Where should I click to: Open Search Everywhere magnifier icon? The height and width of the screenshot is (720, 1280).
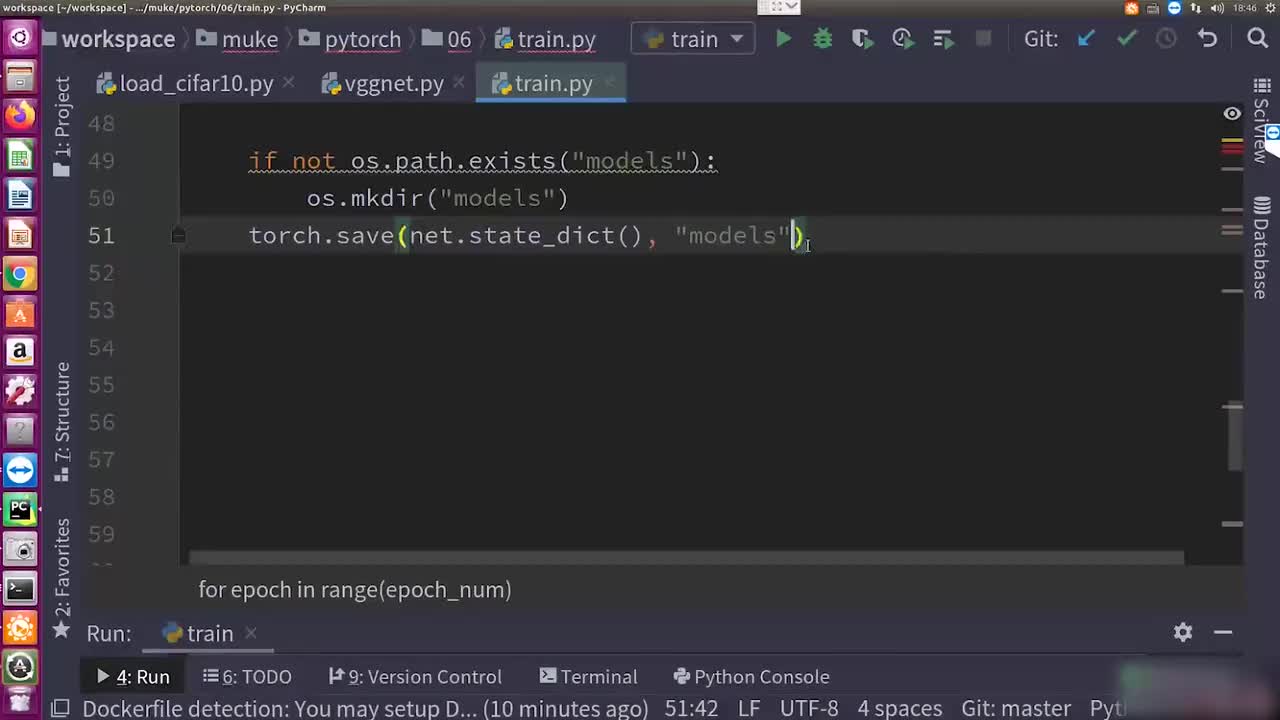click(x=1258, y=39)
